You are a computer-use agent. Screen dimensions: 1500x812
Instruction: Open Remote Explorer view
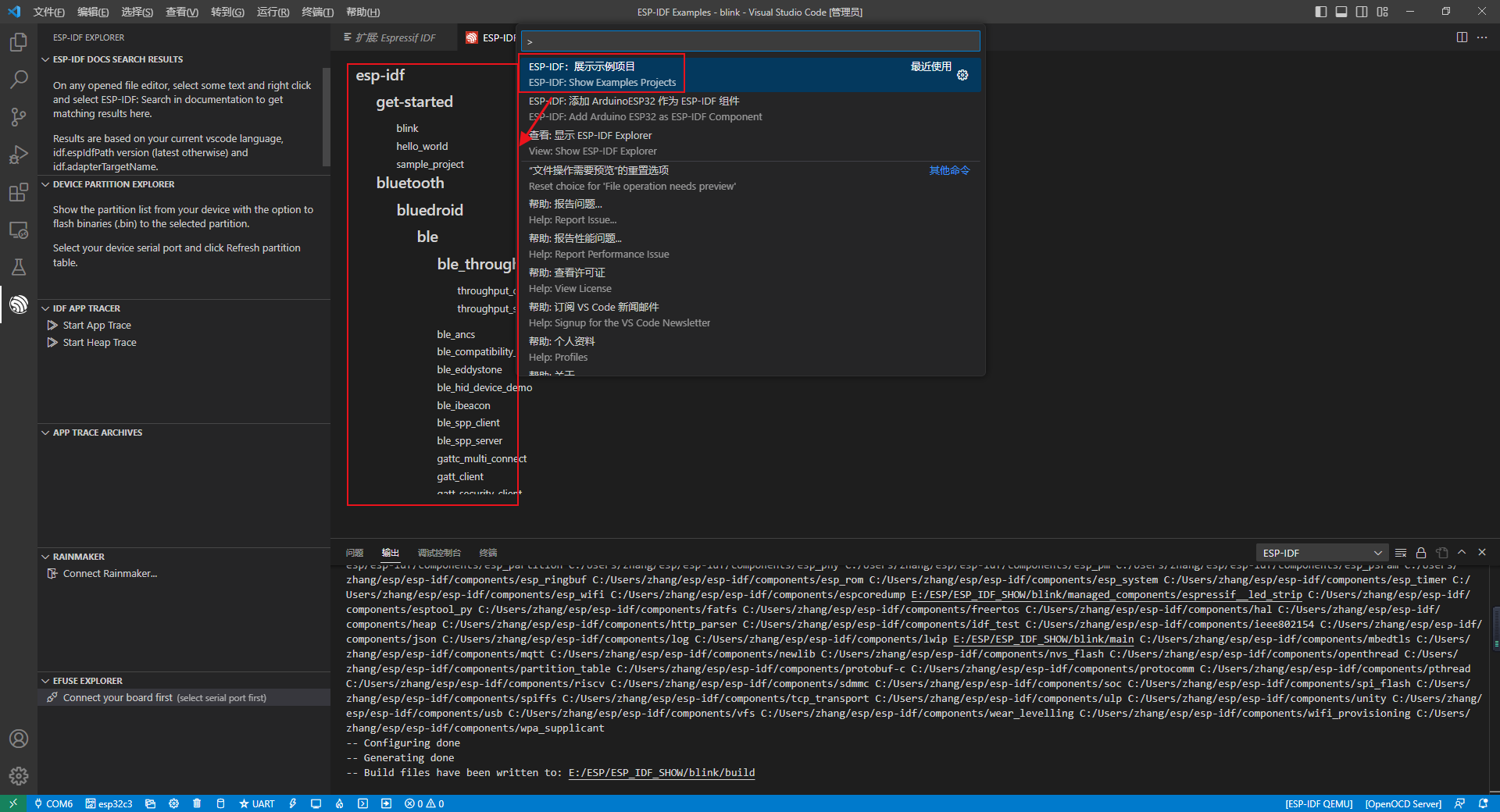[19, 230]
